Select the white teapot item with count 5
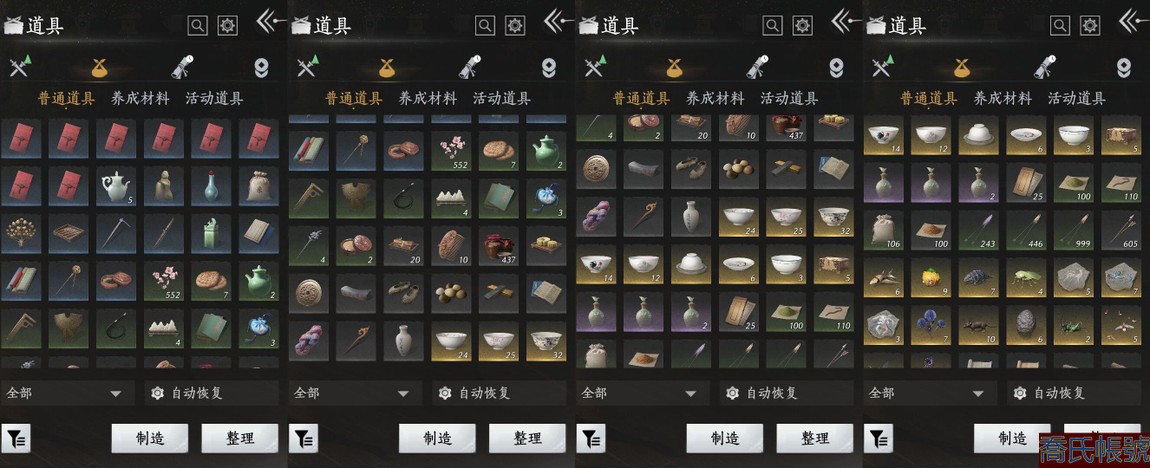1150x468 pixels. [x=115, y=185]
